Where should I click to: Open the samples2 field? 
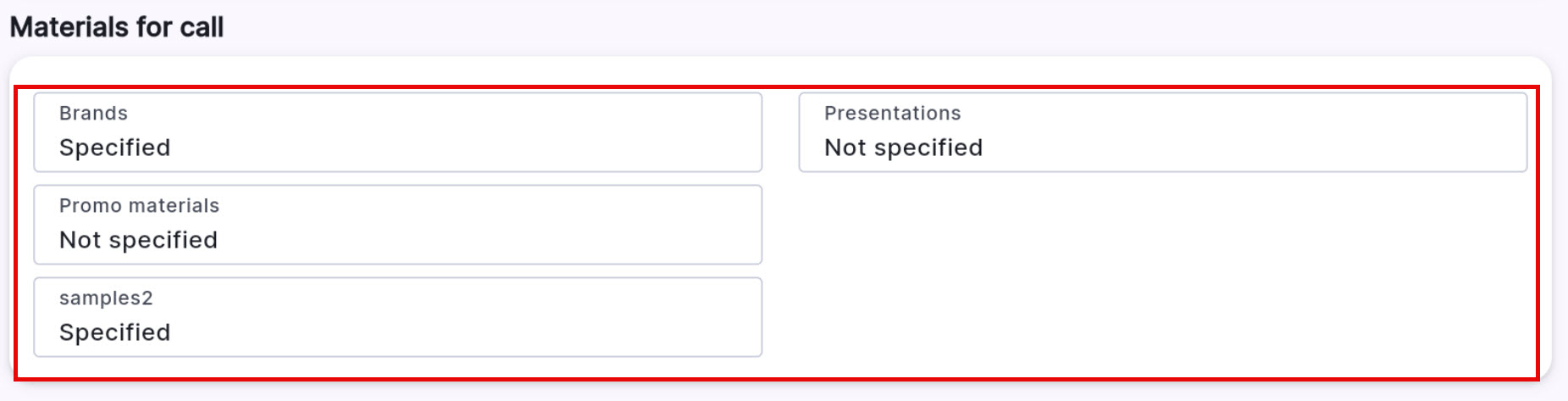pyautogui.click(x=397, y=317)
